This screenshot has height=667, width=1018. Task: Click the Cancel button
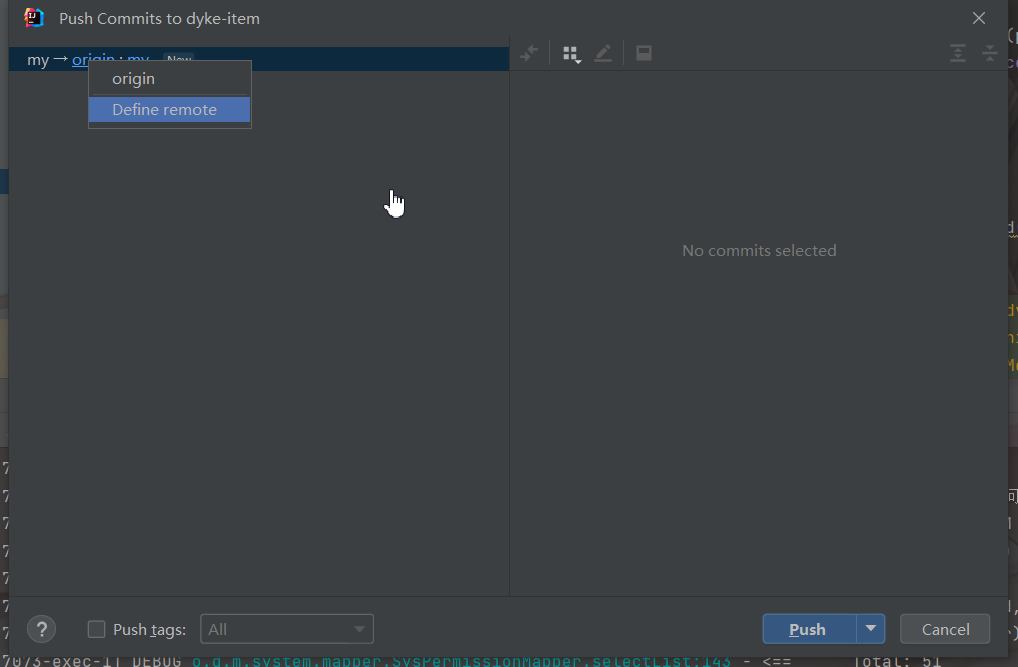945,629
